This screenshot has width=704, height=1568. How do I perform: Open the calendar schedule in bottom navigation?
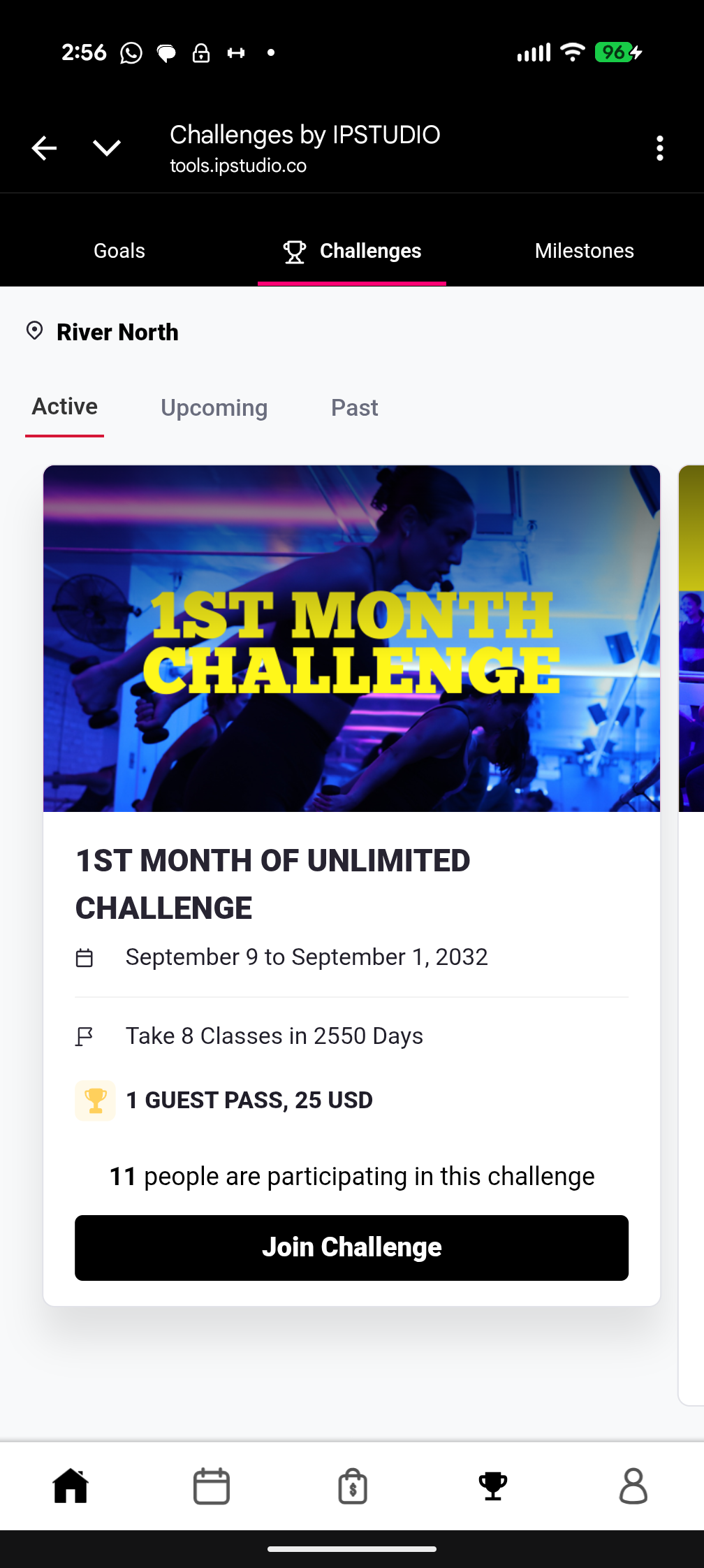point(212,1486)
